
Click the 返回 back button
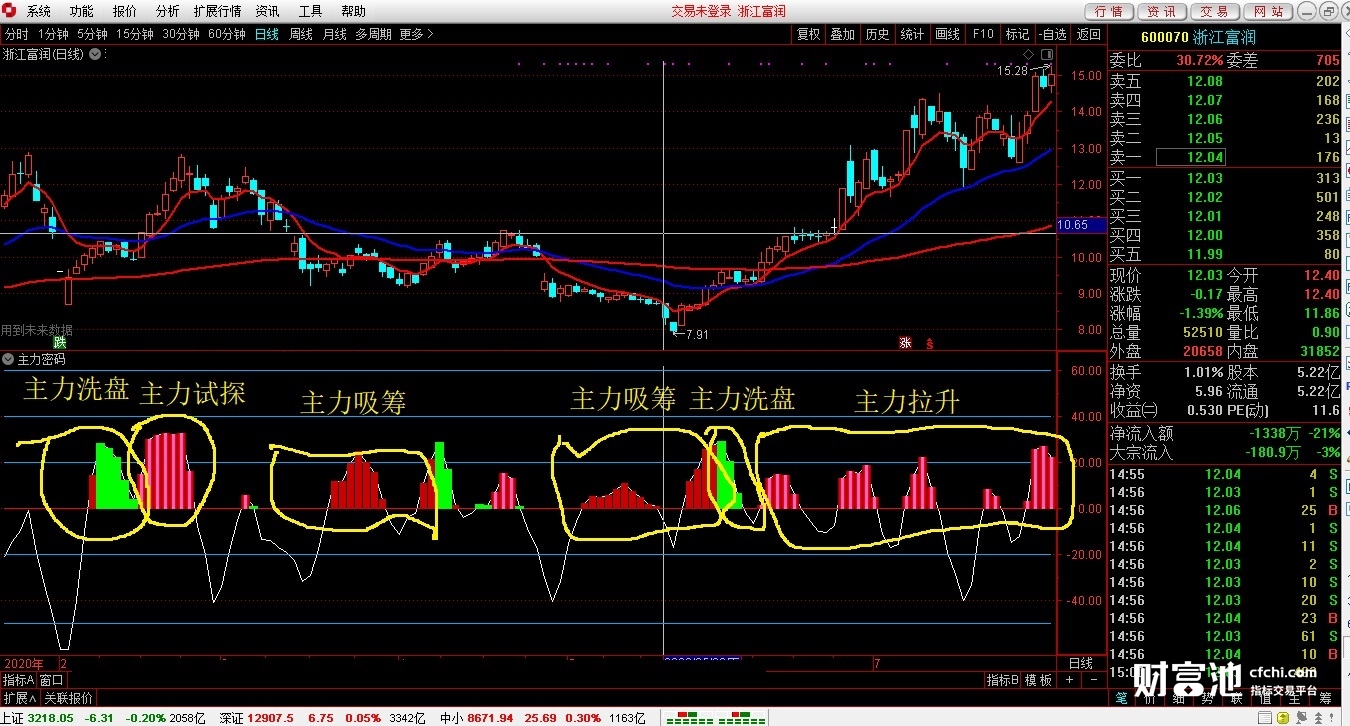1088,34
